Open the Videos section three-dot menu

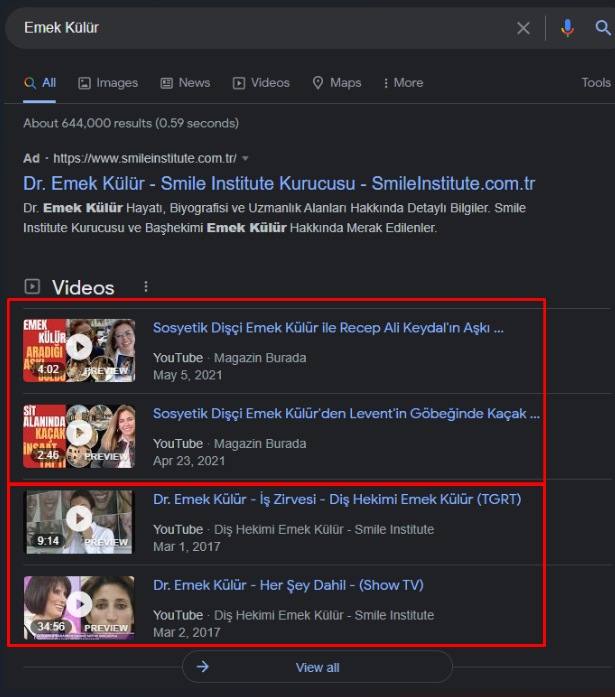pyautogui.click(x=146, y=287)
